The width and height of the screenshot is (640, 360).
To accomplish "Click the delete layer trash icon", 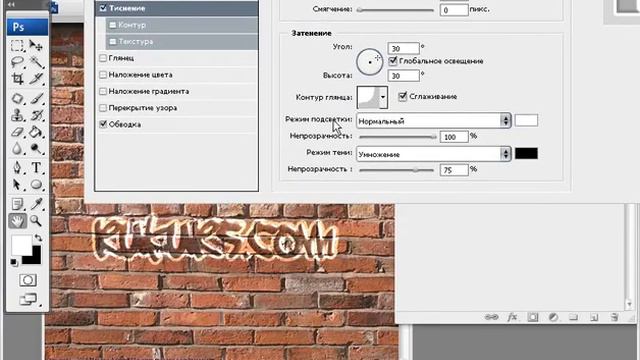I will (x=614, y=317).
